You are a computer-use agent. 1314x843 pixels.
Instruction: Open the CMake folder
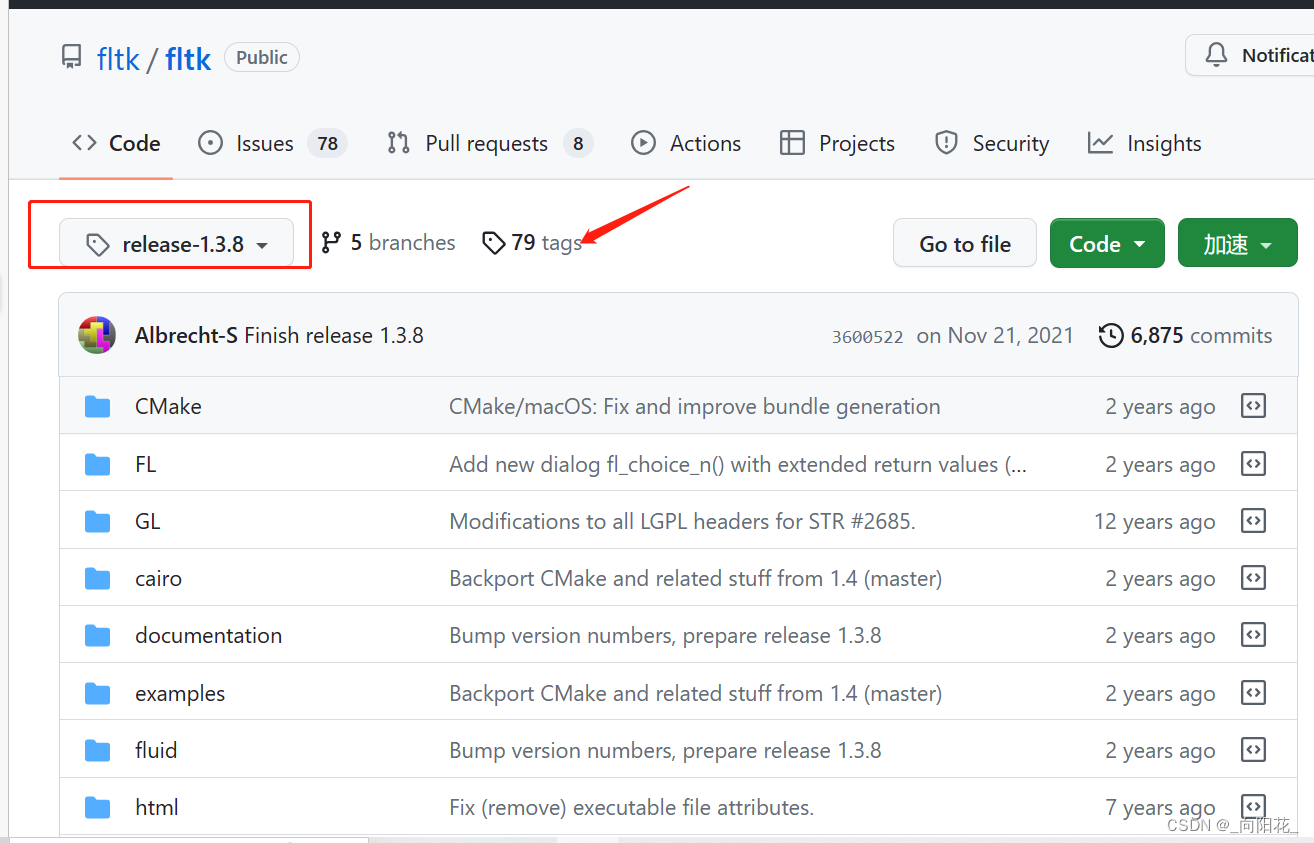point(168,407)
